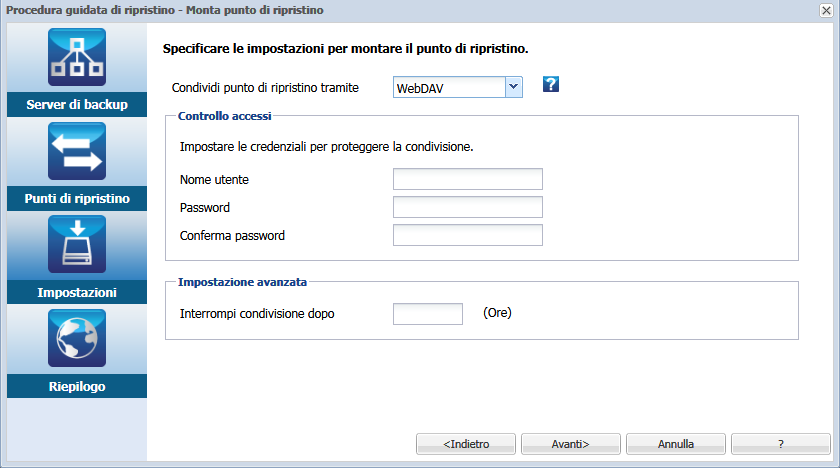Cancel the wizard with Annulla
The image size is (840, 468).
676,444
